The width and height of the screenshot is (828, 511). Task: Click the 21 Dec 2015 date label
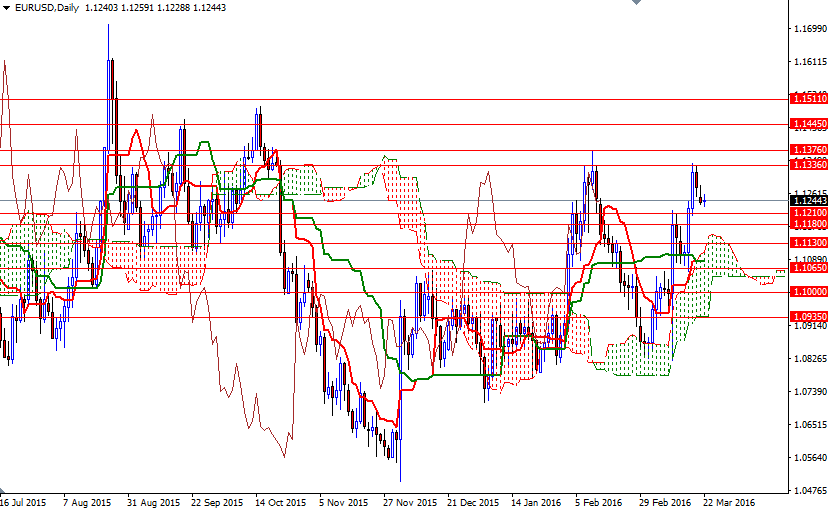[473, 503]
